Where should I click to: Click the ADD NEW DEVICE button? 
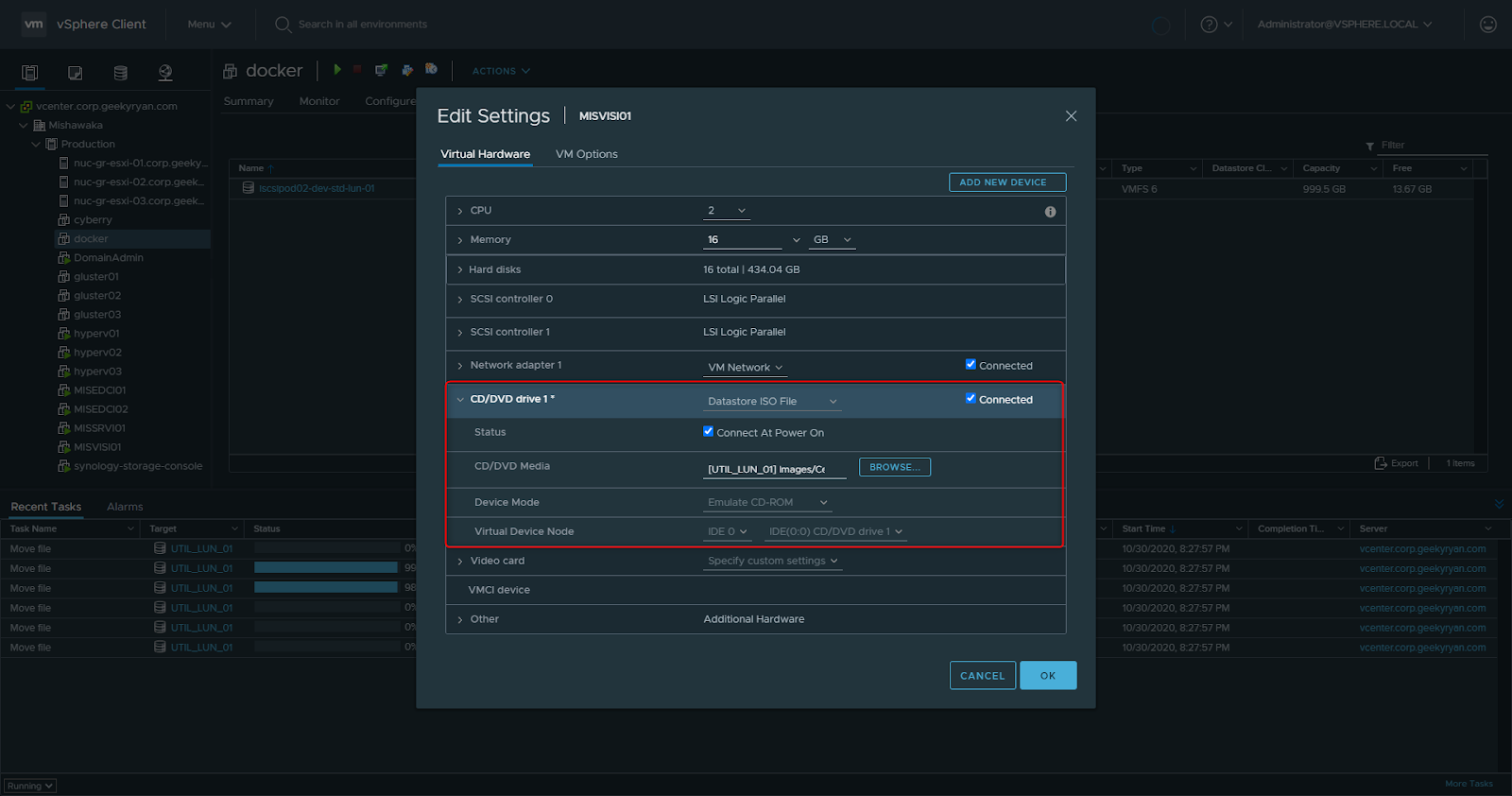click(1007, 182)
